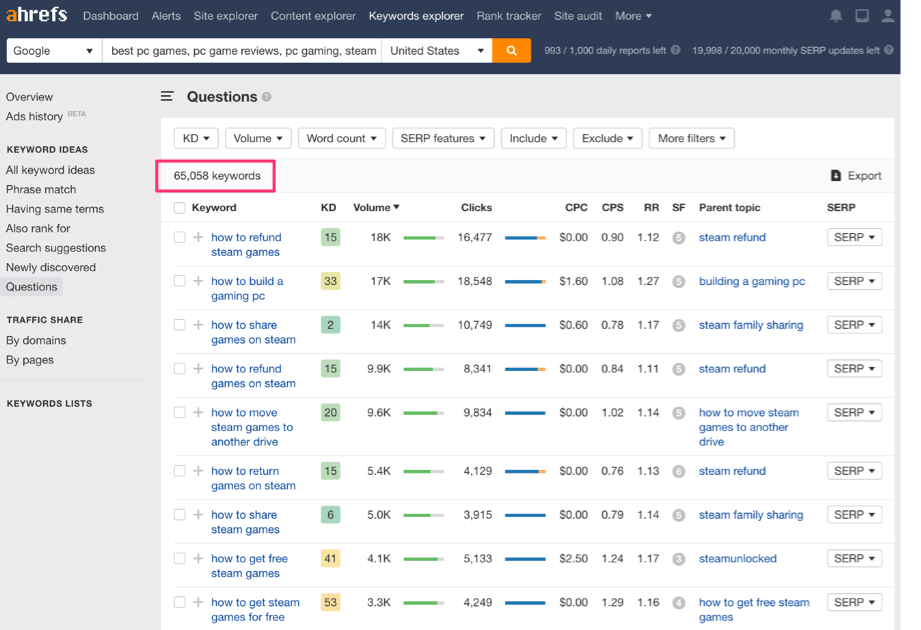
Task: Click the orange search magnifier button
Action: tap(512, 50)
